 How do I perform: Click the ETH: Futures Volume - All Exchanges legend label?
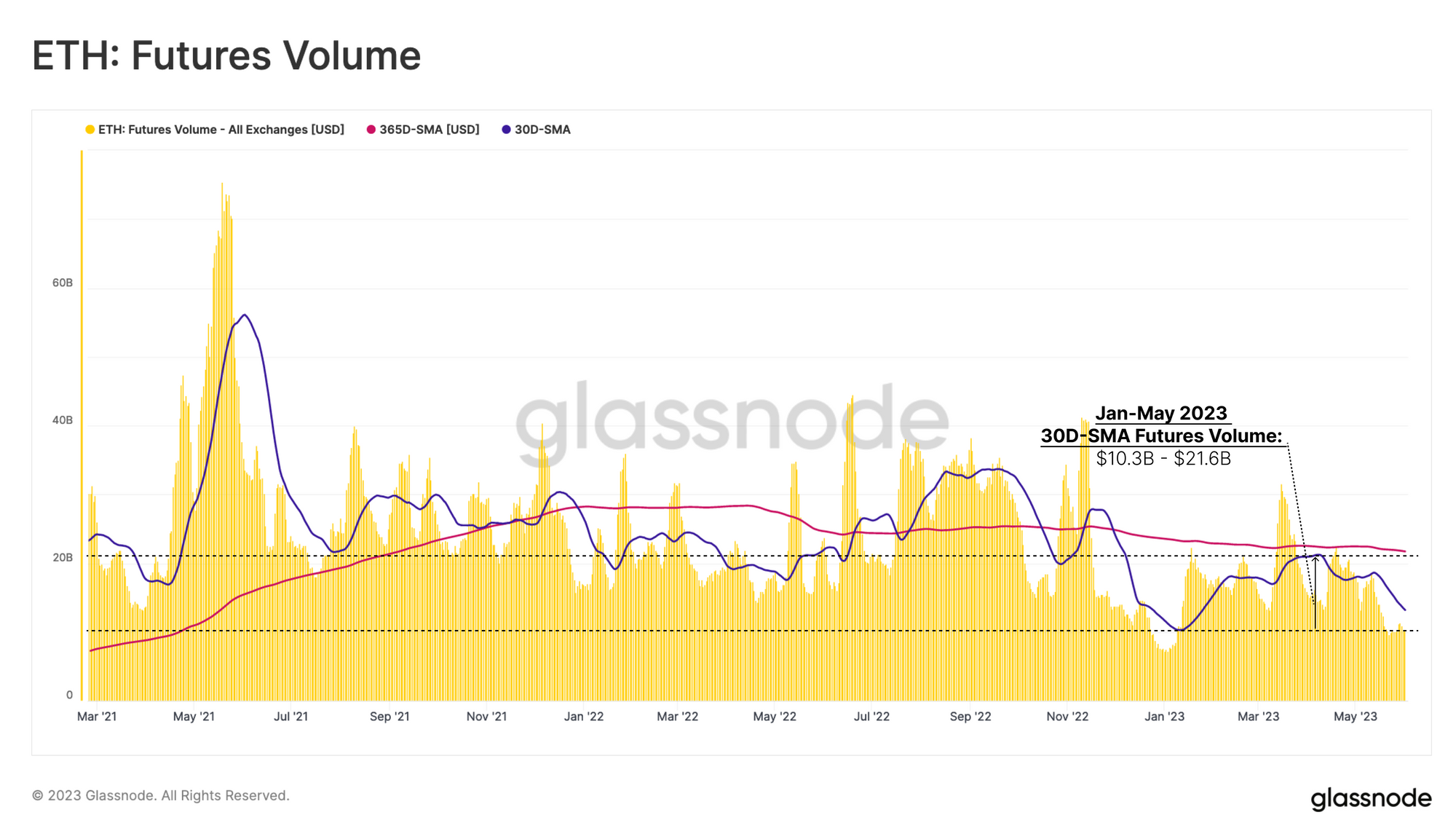(x=221, y=130)
